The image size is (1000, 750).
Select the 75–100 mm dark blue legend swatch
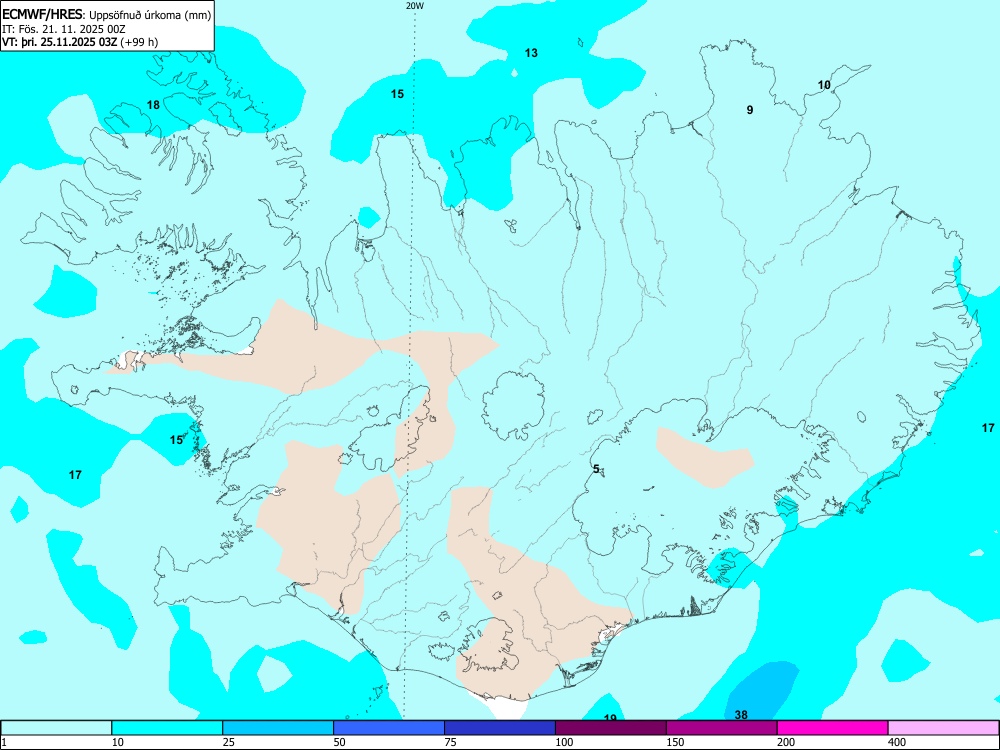tap(500, 728)
